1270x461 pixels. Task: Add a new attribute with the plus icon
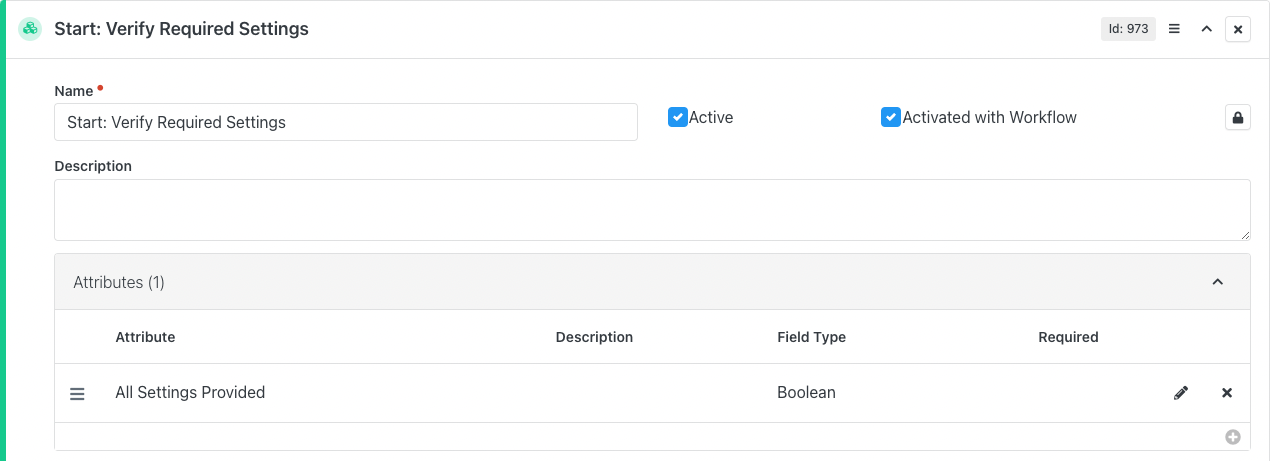pos(1233,437)
